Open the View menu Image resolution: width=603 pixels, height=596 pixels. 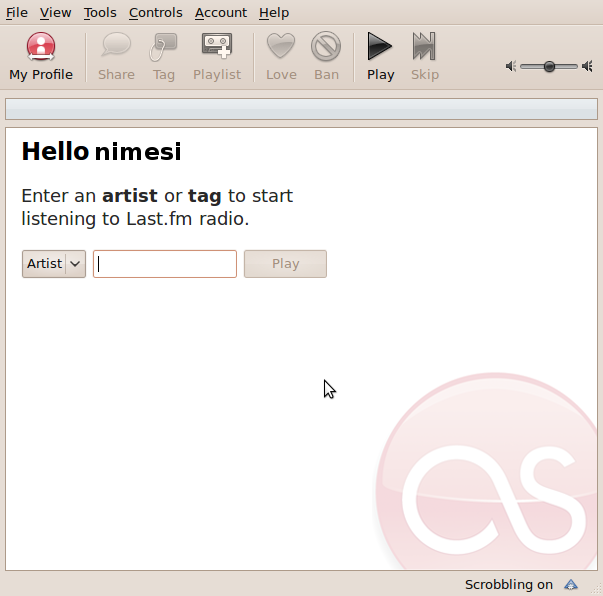(x=55, y=13)
